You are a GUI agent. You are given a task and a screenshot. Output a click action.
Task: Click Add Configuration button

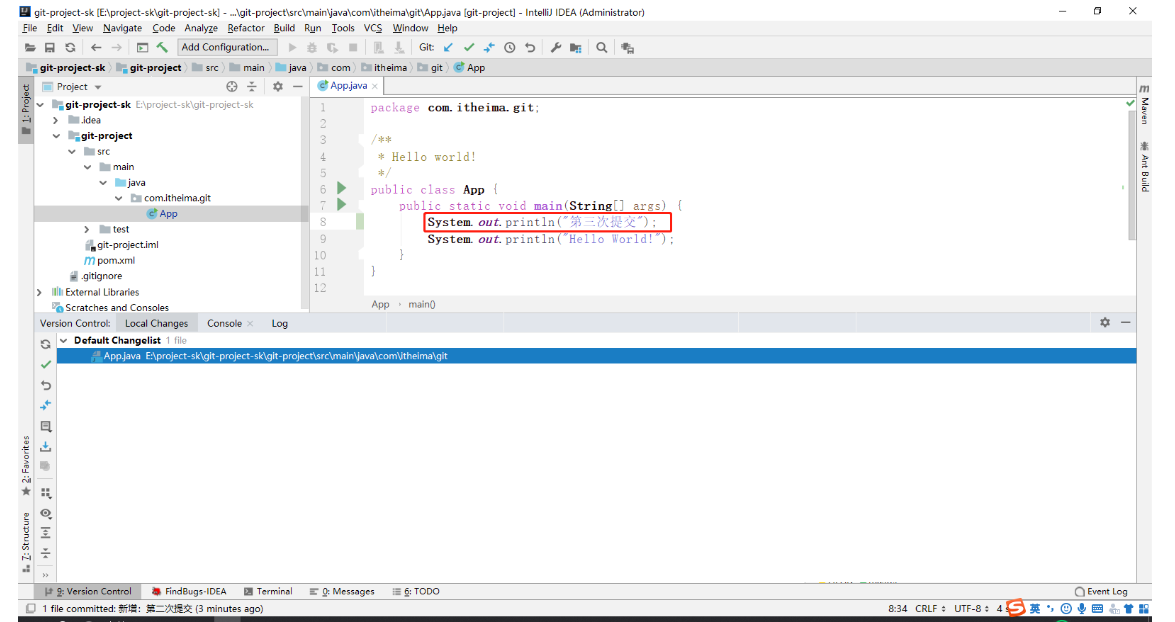pos(226,46)
